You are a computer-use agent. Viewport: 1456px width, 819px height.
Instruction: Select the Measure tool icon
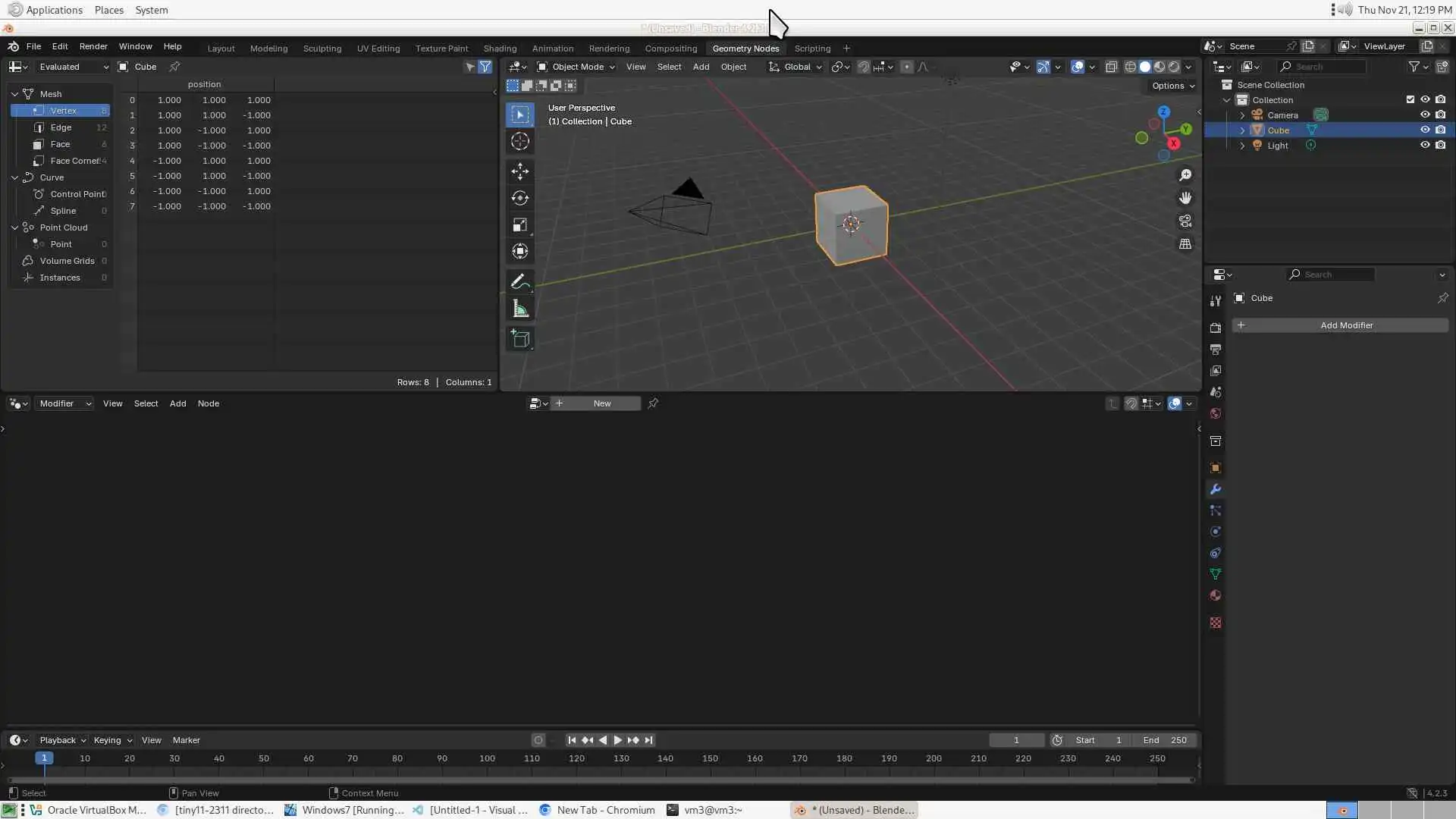(519, 309)
